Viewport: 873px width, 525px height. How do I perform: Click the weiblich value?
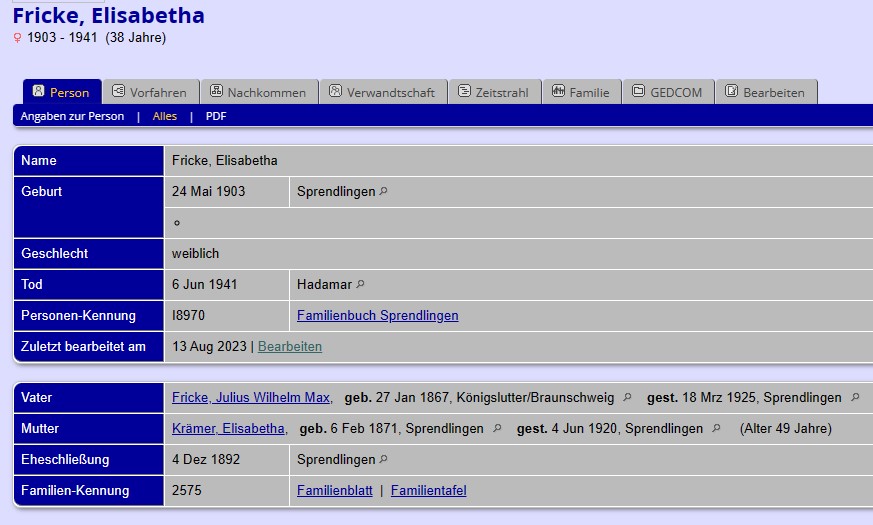click(195, 253)
